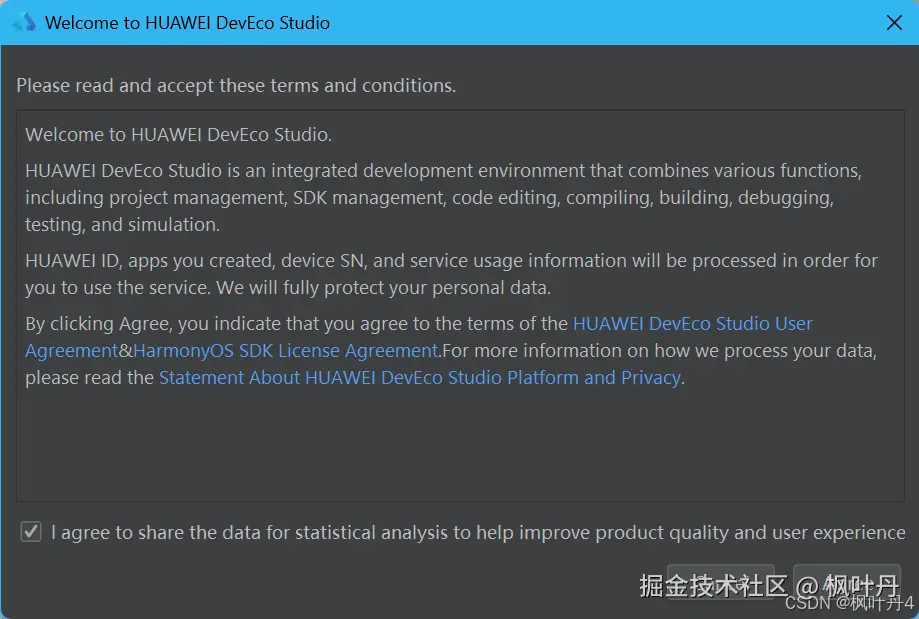Screen dimensions: 919x619
Task: Click the 'Please read and accept these terms' heading
Action: pos(236,86)
